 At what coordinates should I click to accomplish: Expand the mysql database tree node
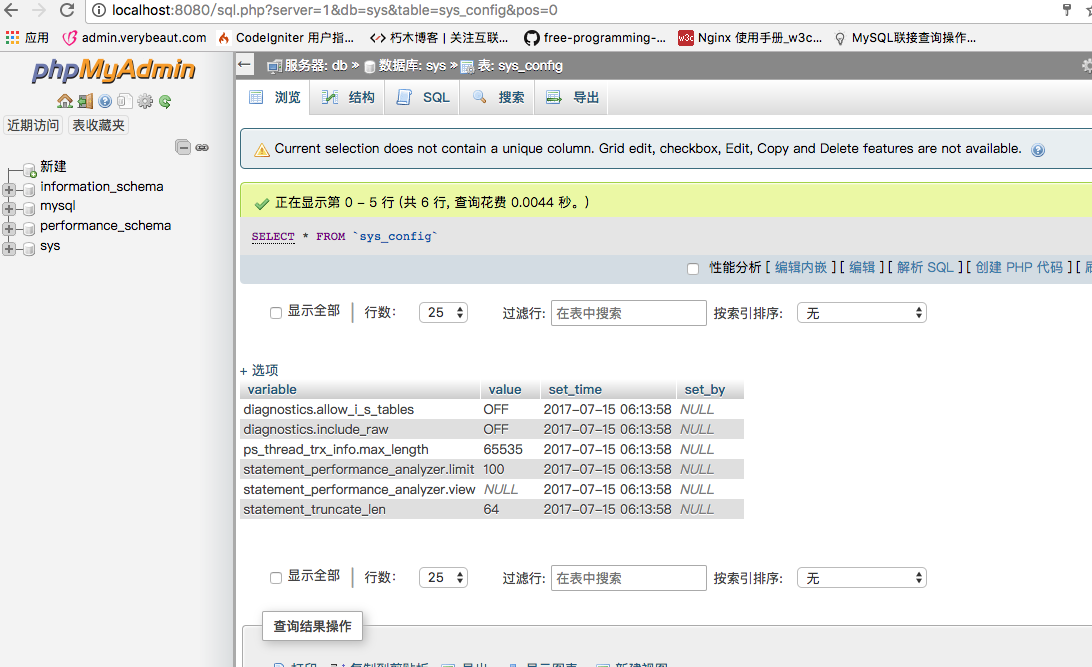pyautogui.click(x=10, y=208)
